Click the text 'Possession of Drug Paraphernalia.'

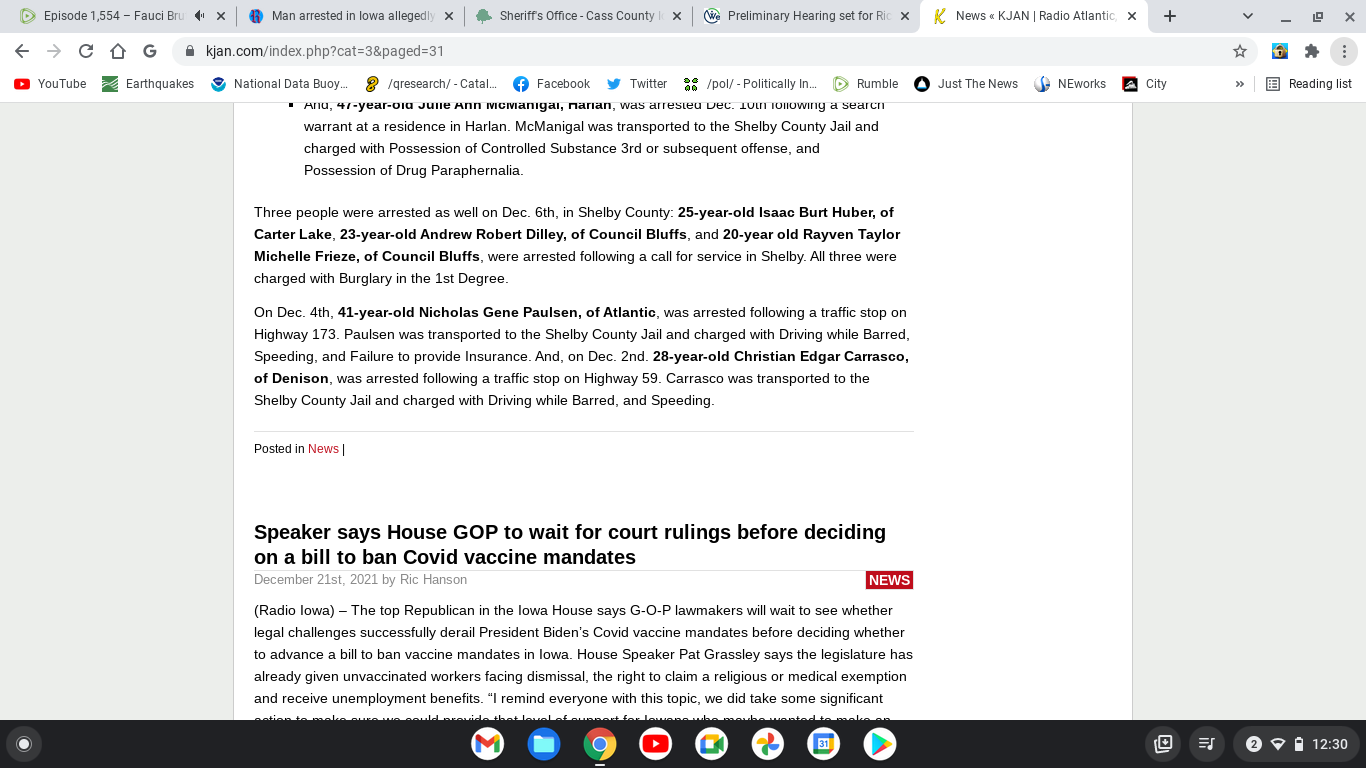(414, 170)
